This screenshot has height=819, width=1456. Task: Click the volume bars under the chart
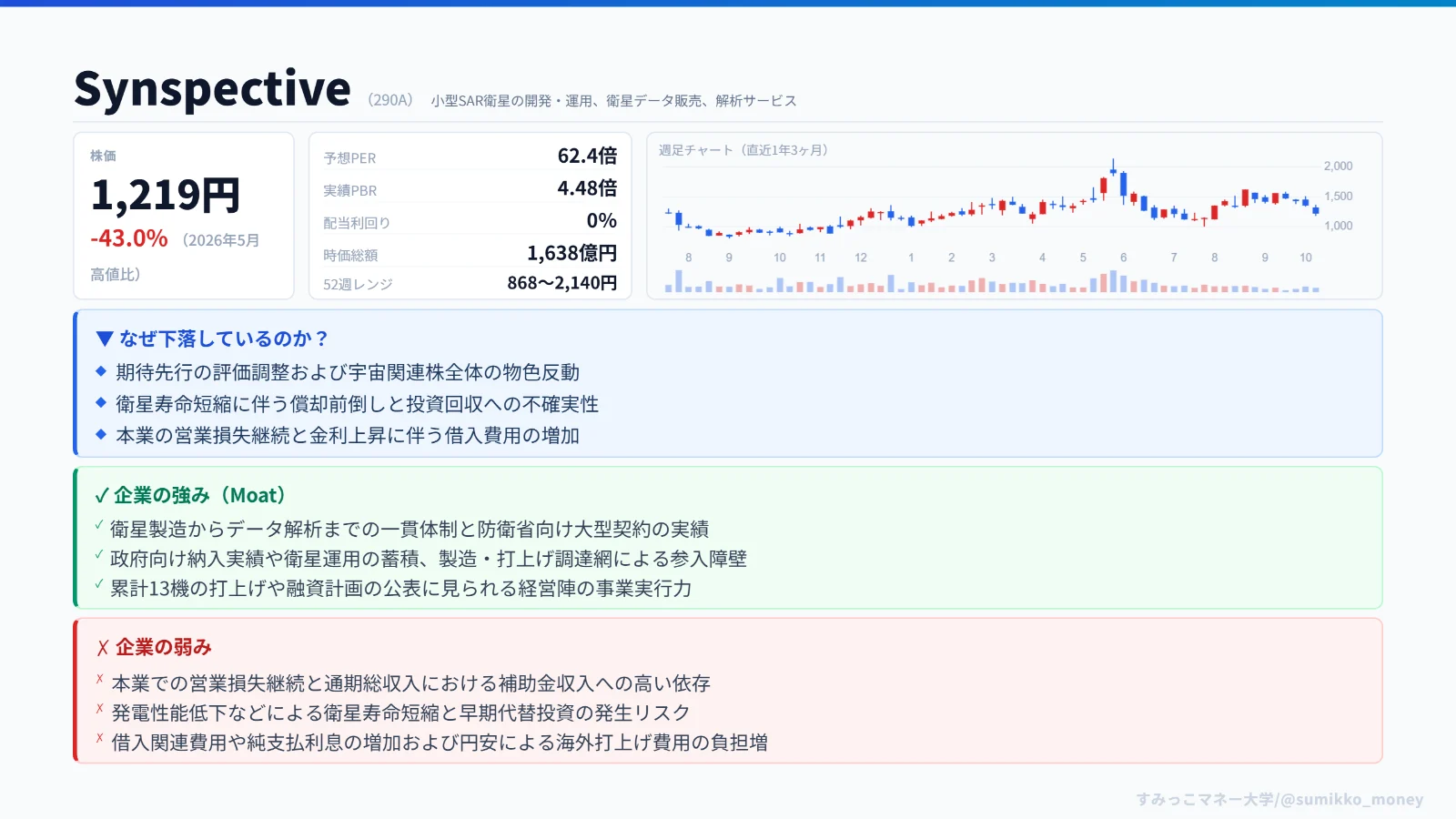pos(992,282)
